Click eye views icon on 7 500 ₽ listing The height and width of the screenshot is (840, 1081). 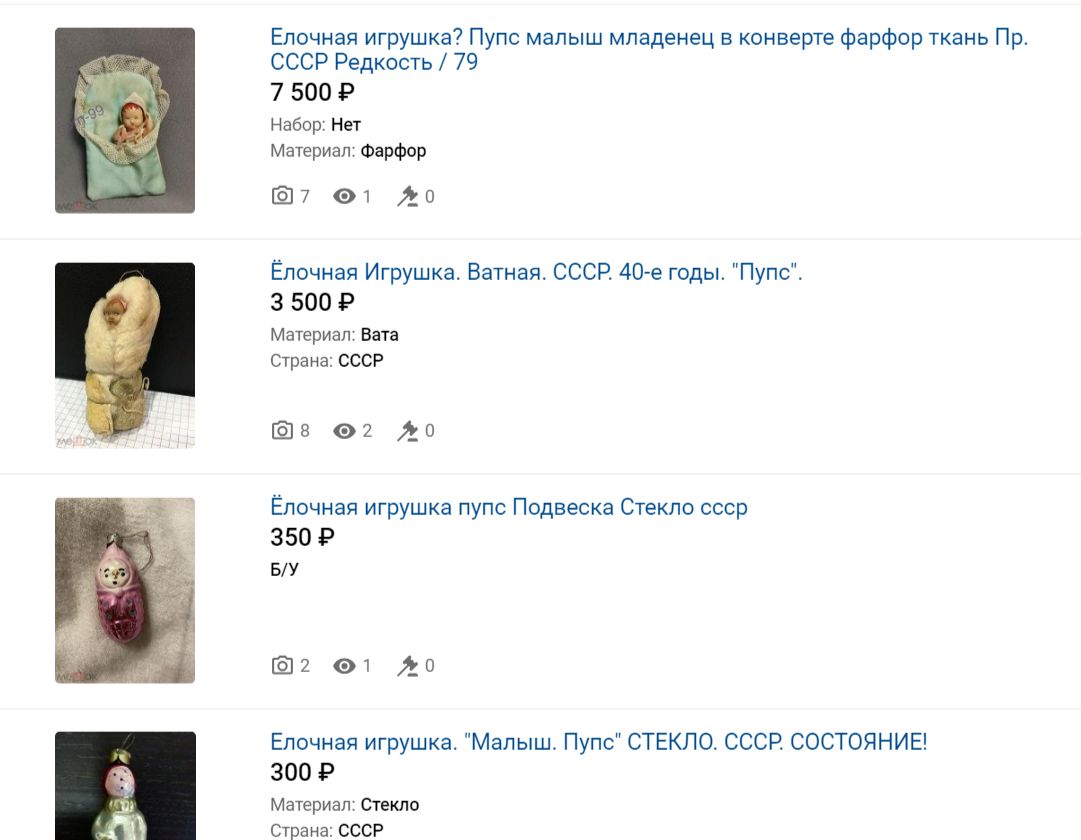tap(344, 197)
